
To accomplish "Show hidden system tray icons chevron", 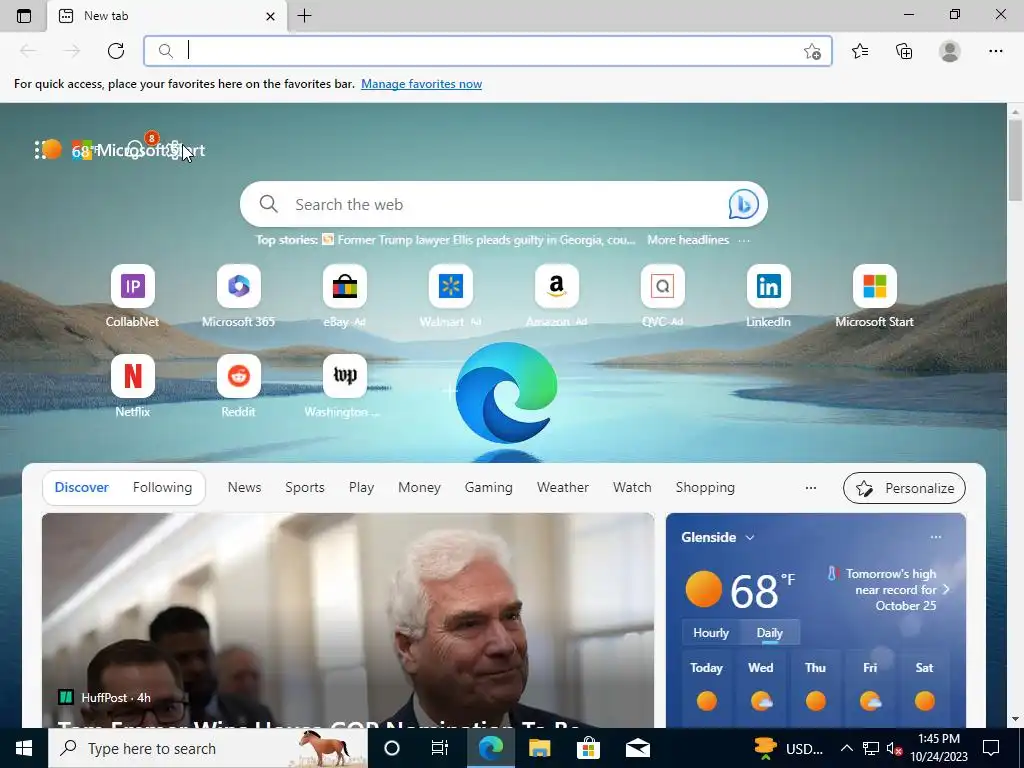I will pos(846,748).
